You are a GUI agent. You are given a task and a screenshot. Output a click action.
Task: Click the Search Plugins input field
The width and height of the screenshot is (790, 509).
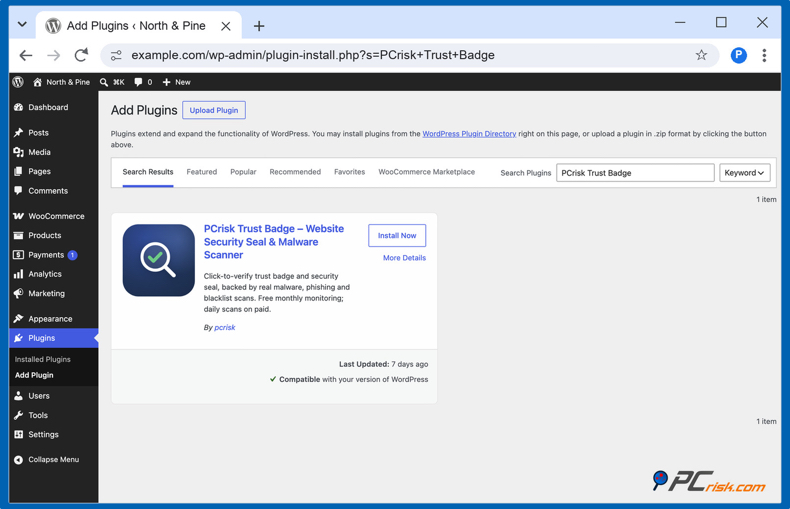635,173
